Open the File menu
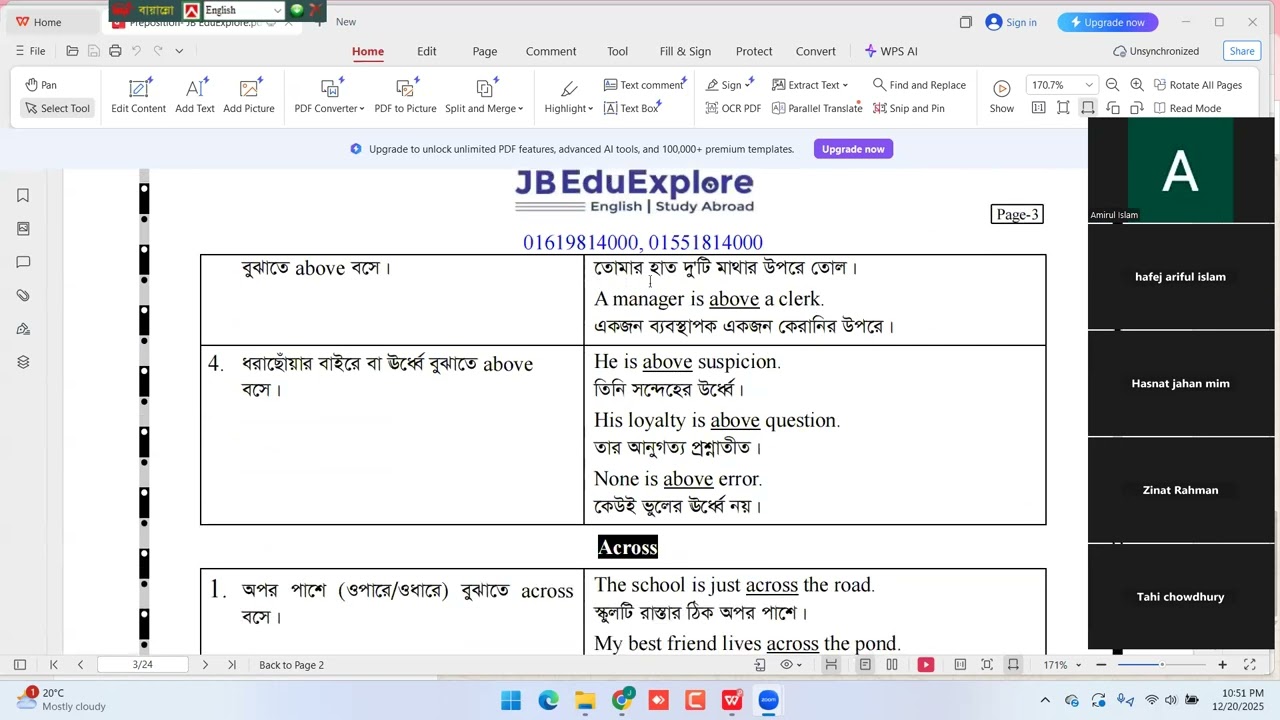The image size is (1280, 720). click(x=30, y=51)
